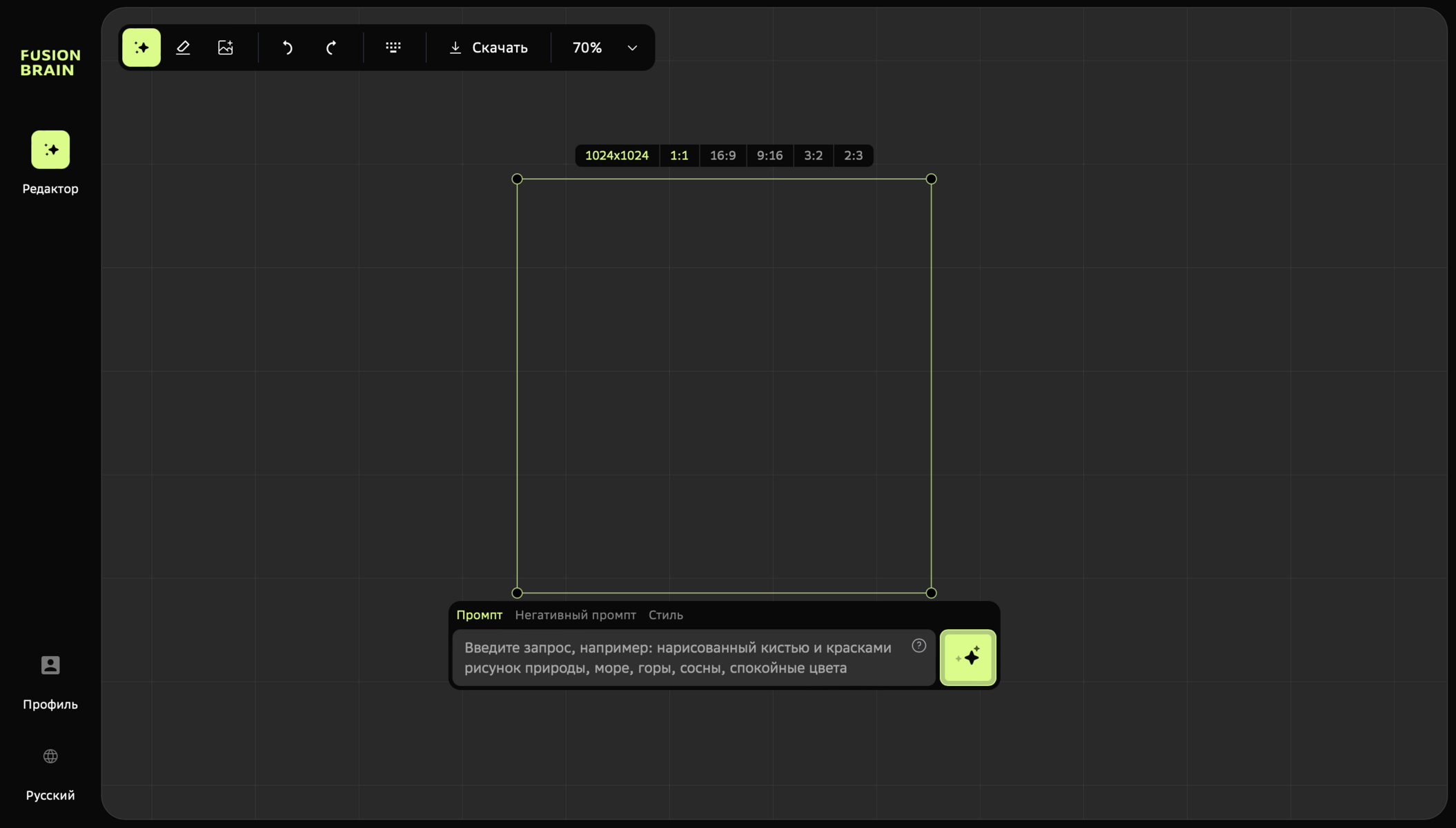Click the Редактор sidebar icon
This screenshot has width=1456, height=828.
pyautogui.click(x=50, y=150)
